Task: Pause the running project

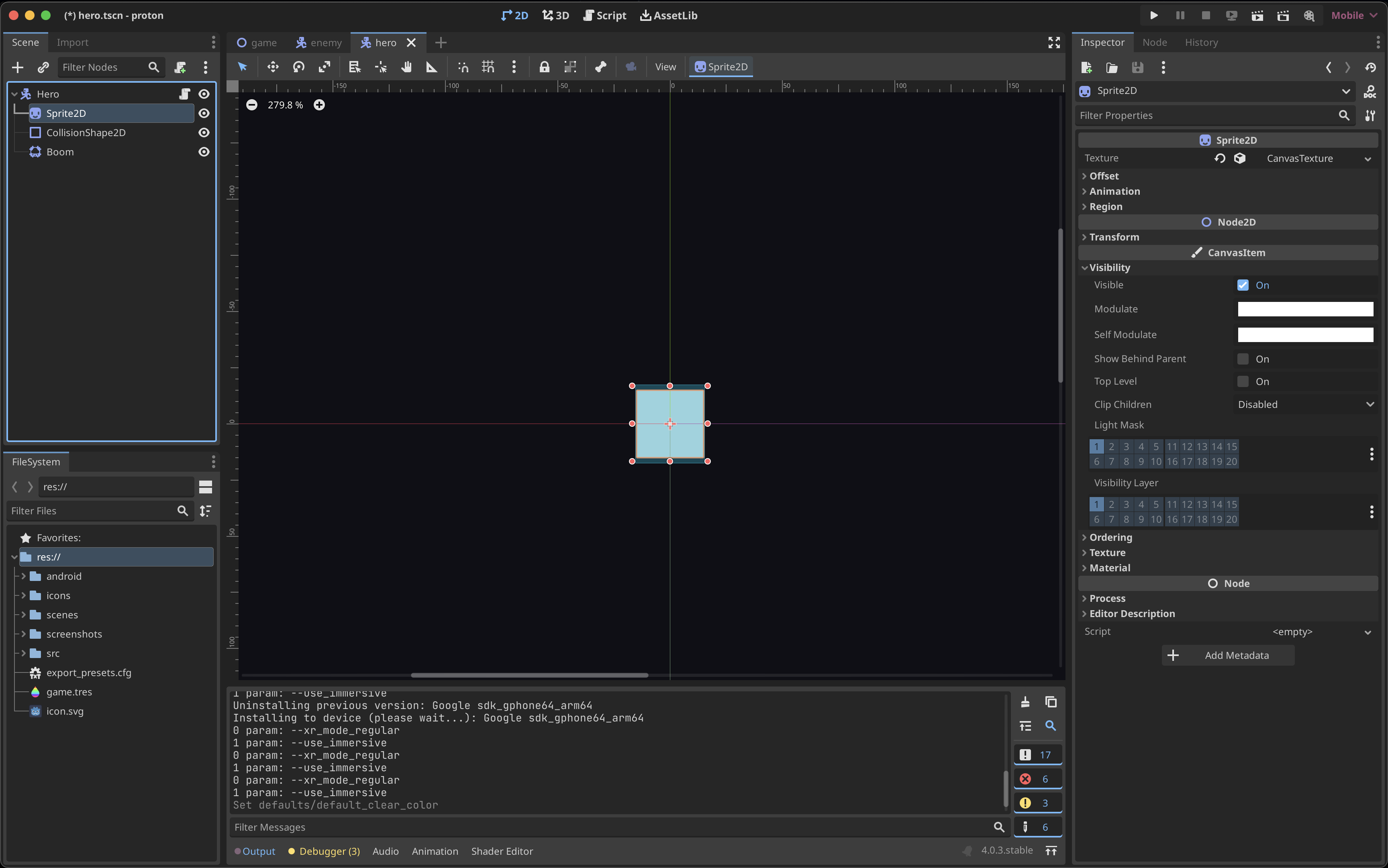Action: point(1180,16)
